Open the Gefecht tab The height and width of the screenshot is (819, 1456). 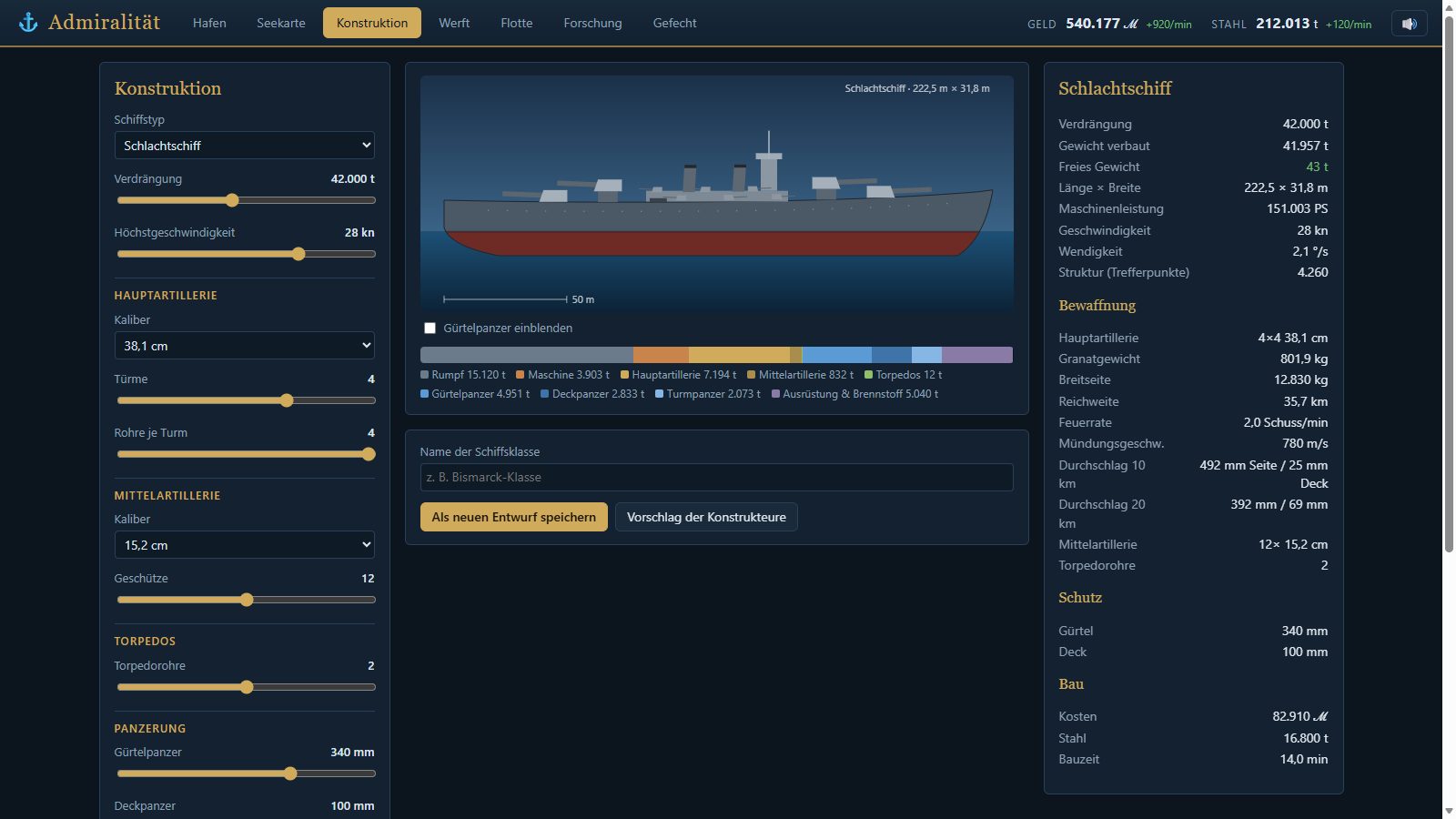coord(674,23)
